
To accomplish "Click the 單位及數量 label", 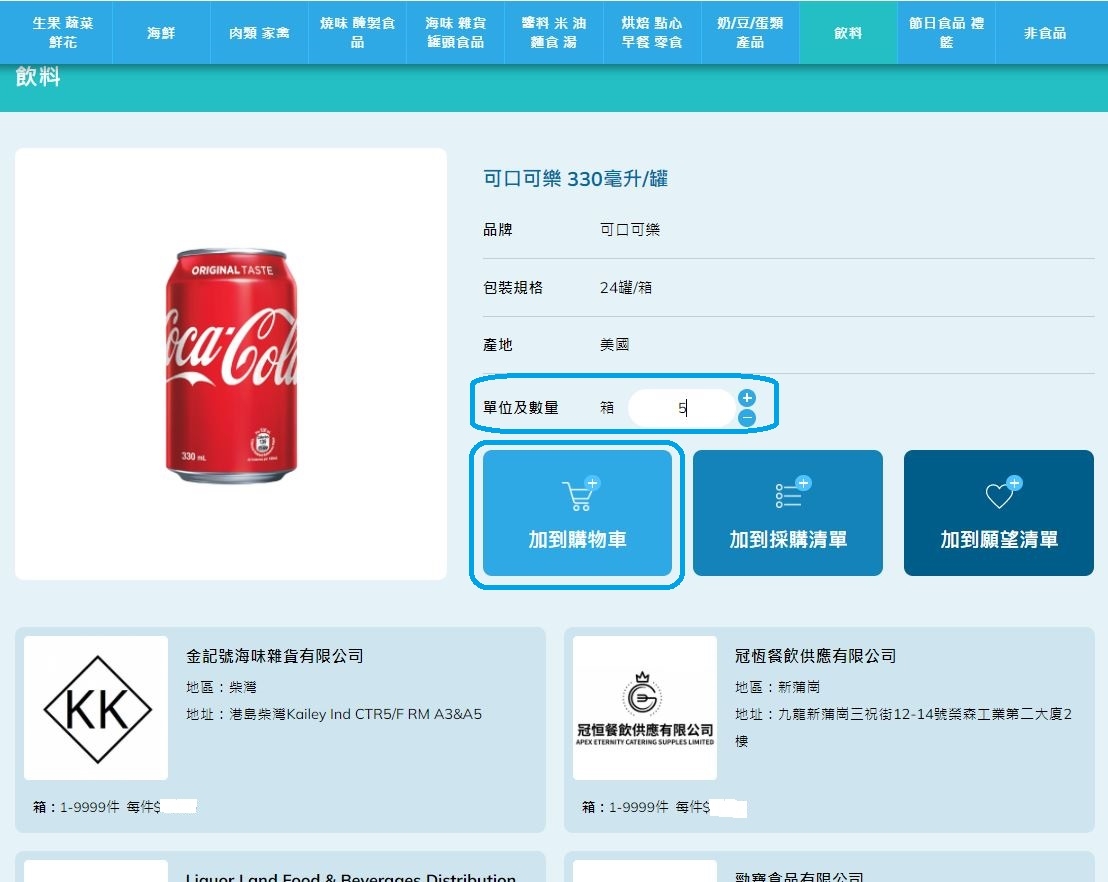I will [521, 408].
